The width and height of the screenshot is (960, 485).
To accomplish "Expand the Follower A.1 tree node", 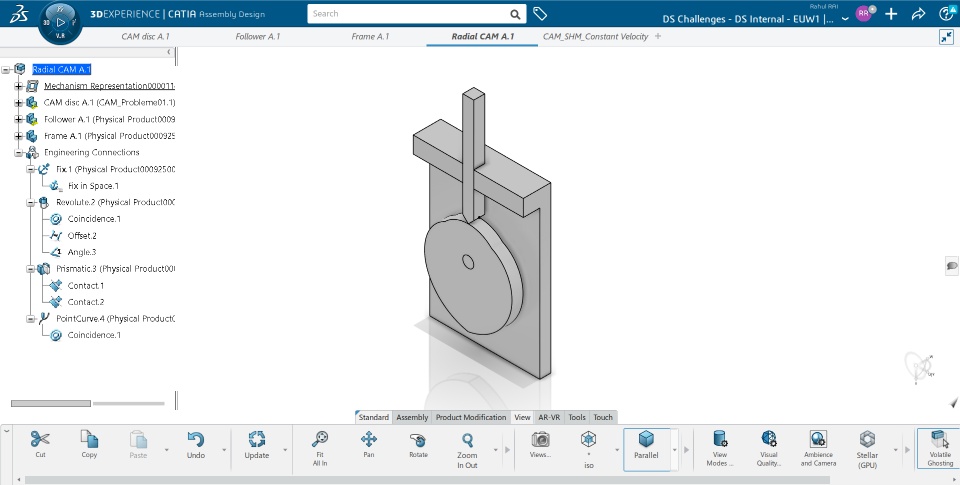I will point(18,119).
